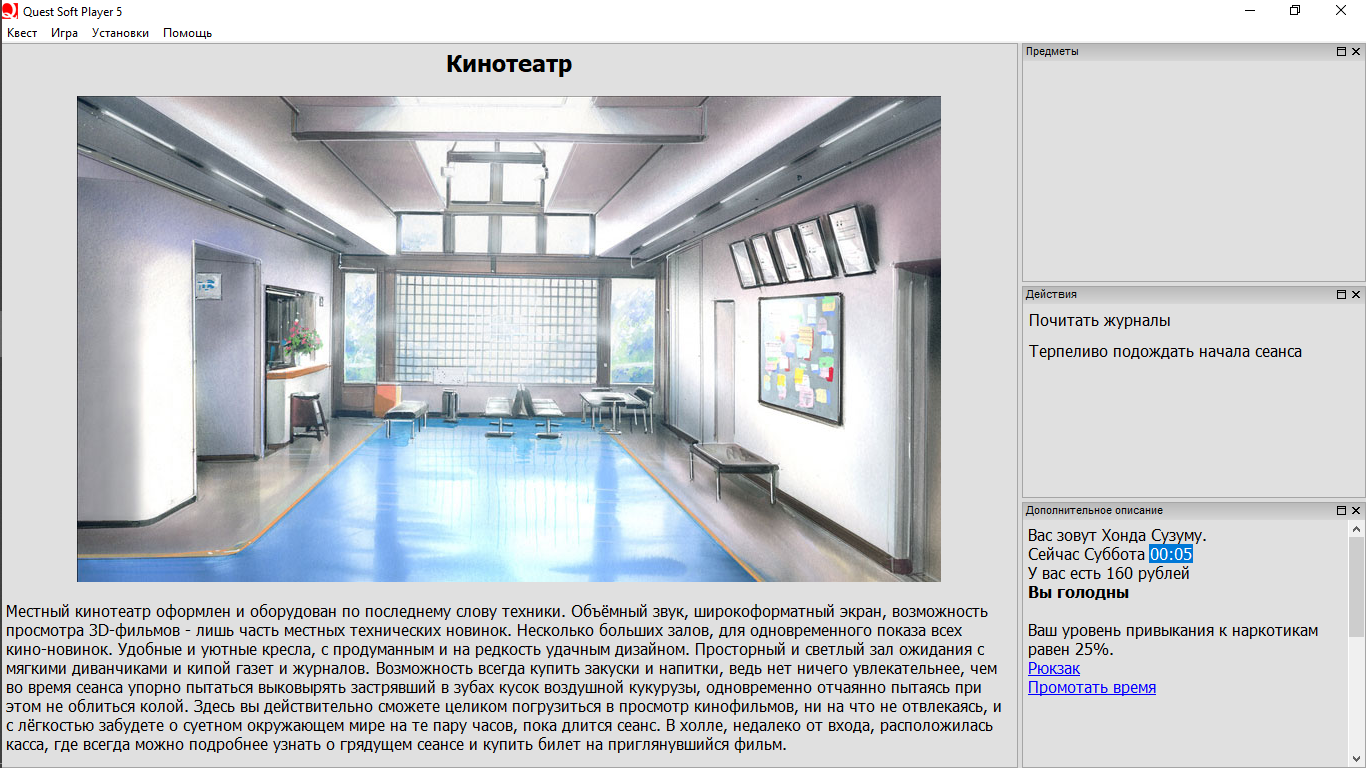
Task: Choose action Почитать журналы
Action: pos(1100,321)
